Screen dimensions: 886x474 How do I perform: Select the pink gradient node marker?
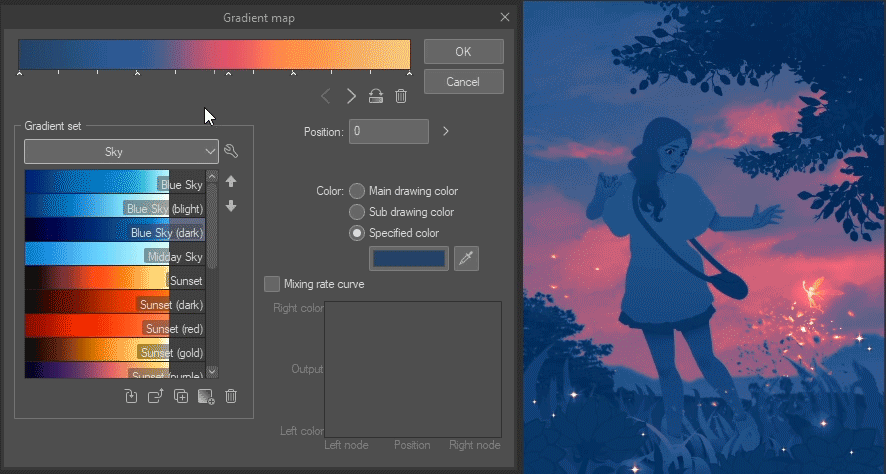click(228, 73)
